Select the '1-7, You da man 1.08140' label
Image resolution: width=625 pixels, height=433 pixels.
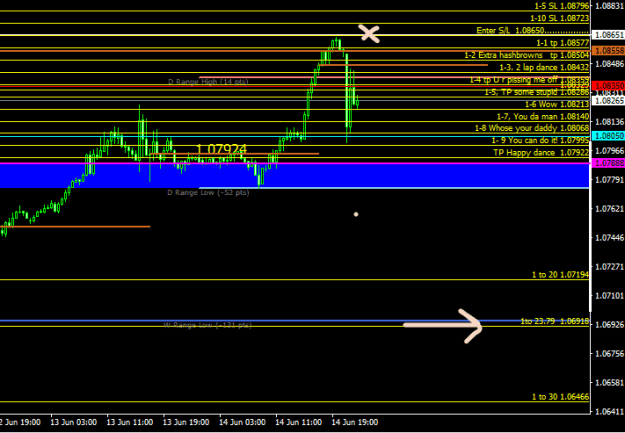click(x=543, y=116)
